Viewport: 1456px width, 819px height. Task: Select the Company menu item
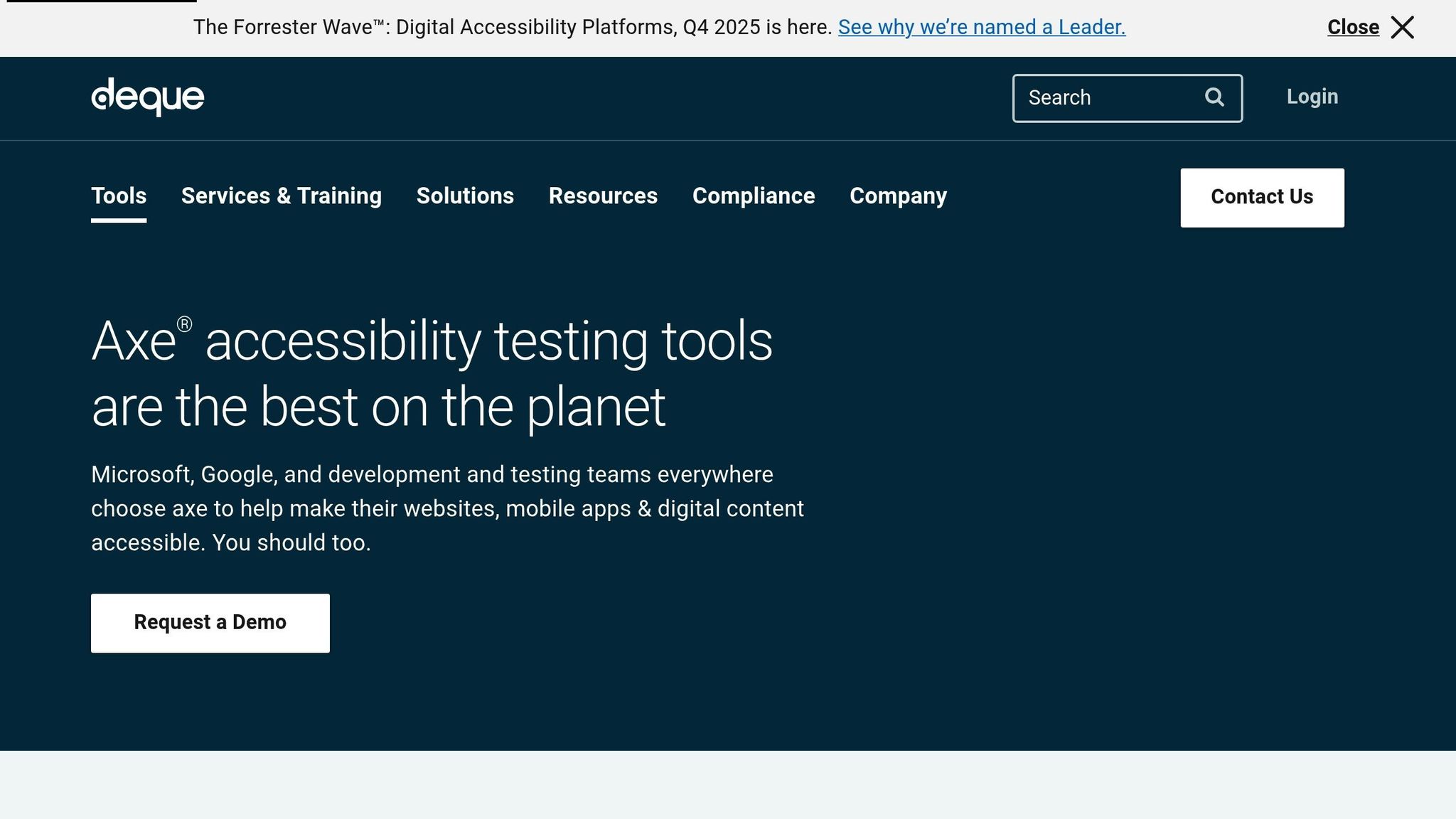click(x=898, y=196)
